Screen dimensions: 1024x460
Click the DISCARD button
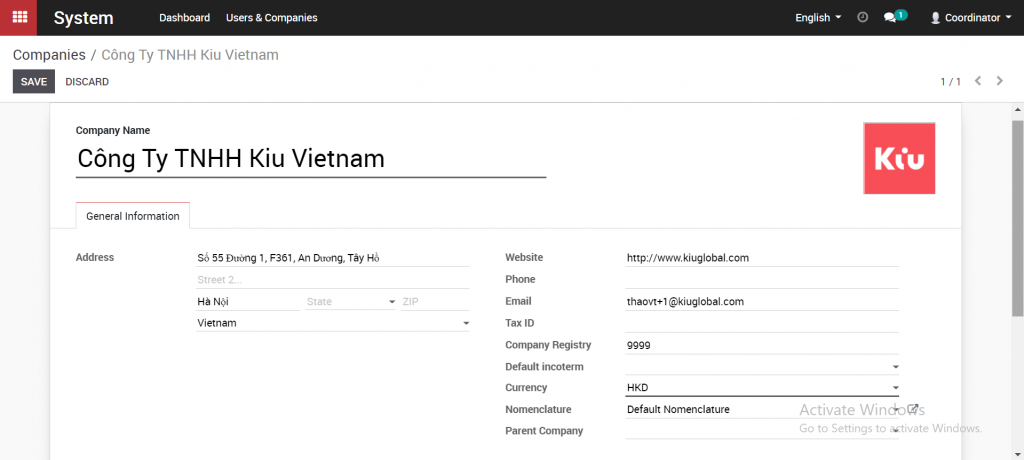[x=88, y=82]
